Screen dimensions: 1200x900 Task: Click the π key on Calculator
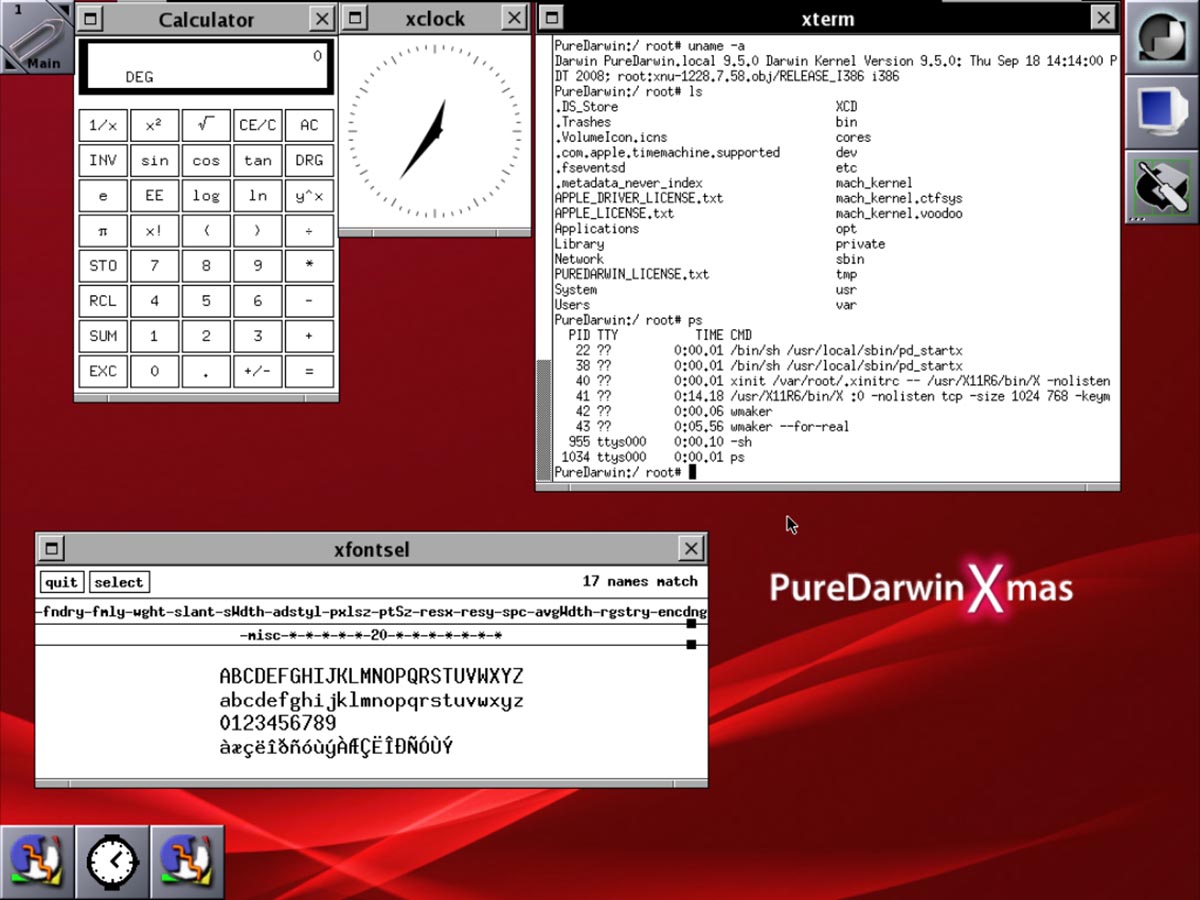103,231
